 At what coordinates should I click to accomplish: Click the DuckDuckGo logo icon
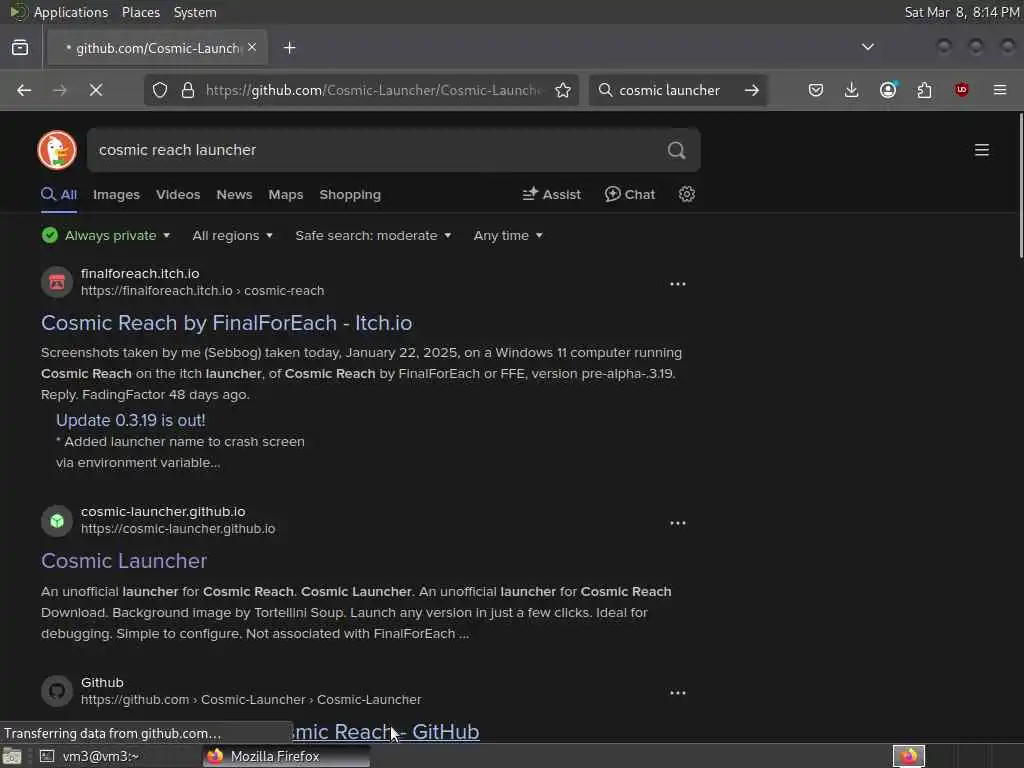click(x=57, y=150)
